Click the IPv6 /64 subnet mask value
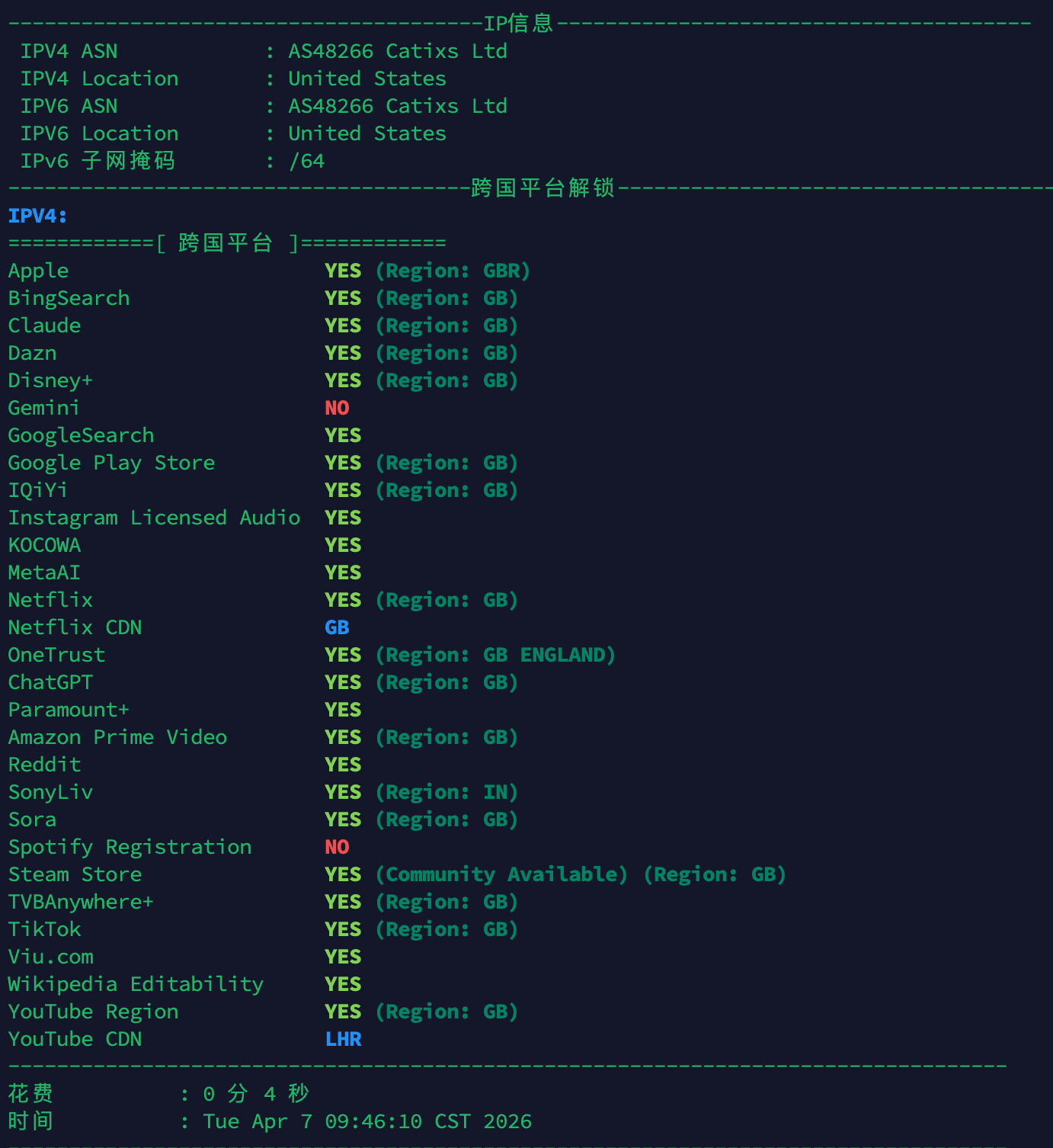This screenshot has height=1148, width=1053. coord(306,161)
